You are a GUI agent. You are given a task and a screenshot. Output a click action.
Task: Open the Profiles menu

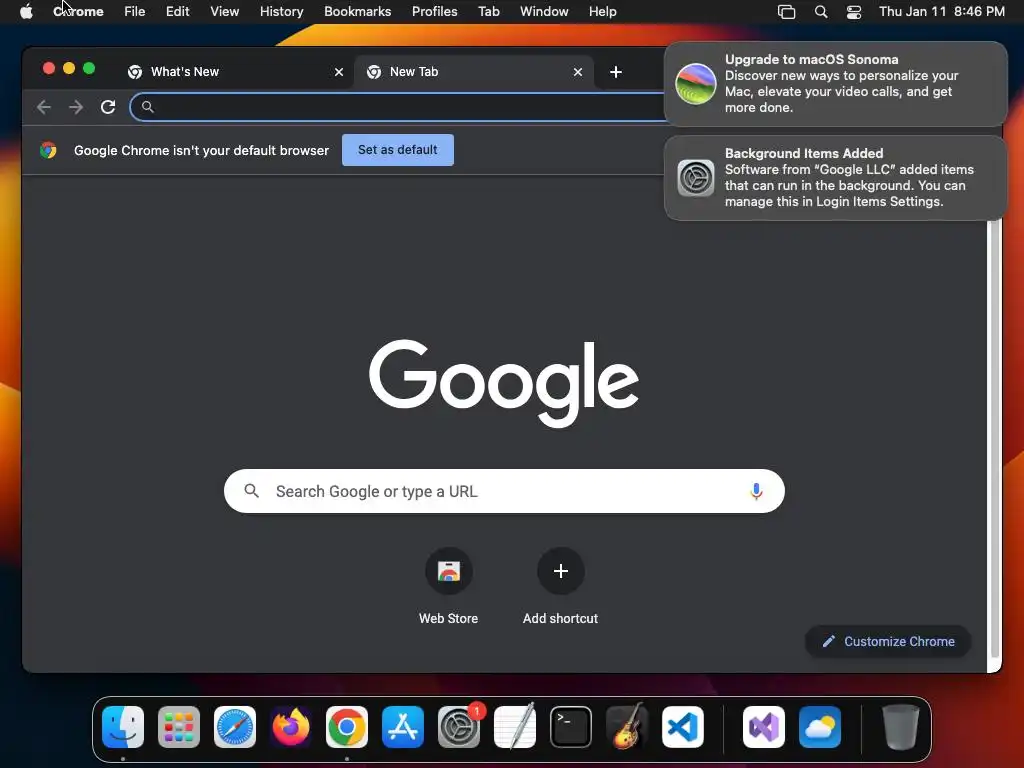pos(434,12)
